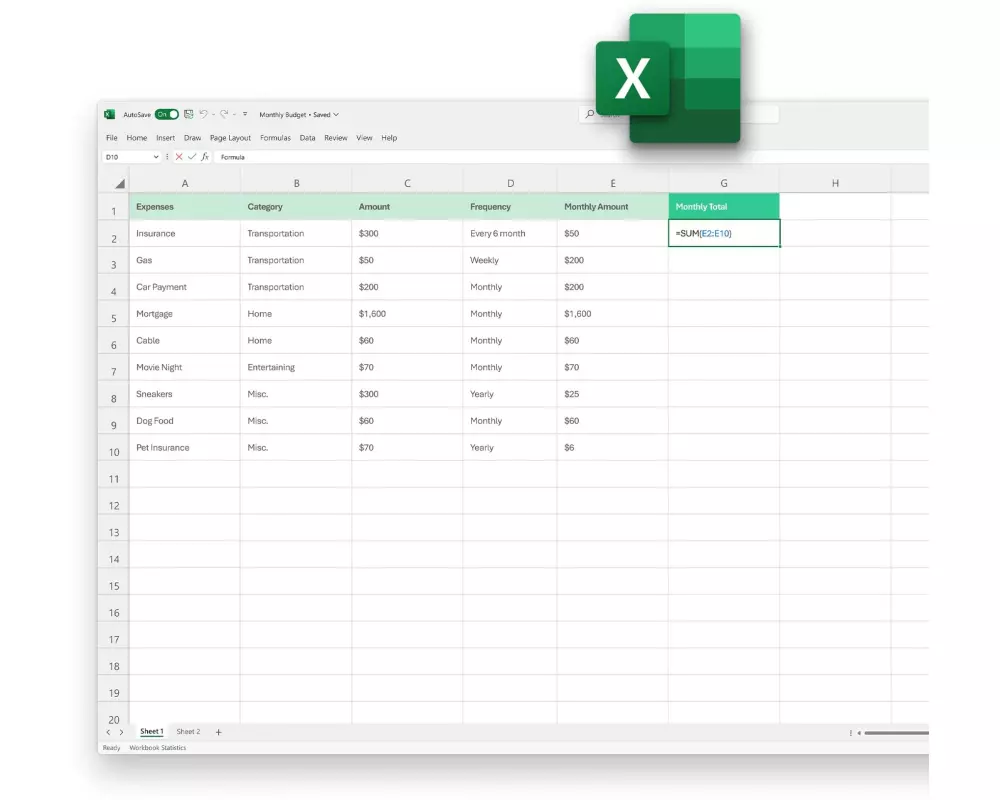Click the Undo arrow icon
Viewport: 1000px width, 800px height.
pos(203,115)
